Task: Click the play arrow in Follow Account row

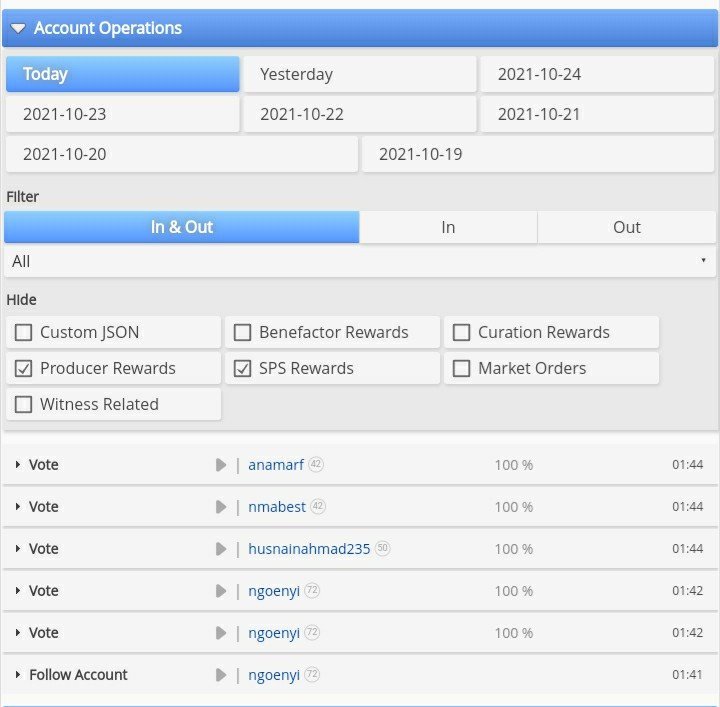Action: pos(221,674)
